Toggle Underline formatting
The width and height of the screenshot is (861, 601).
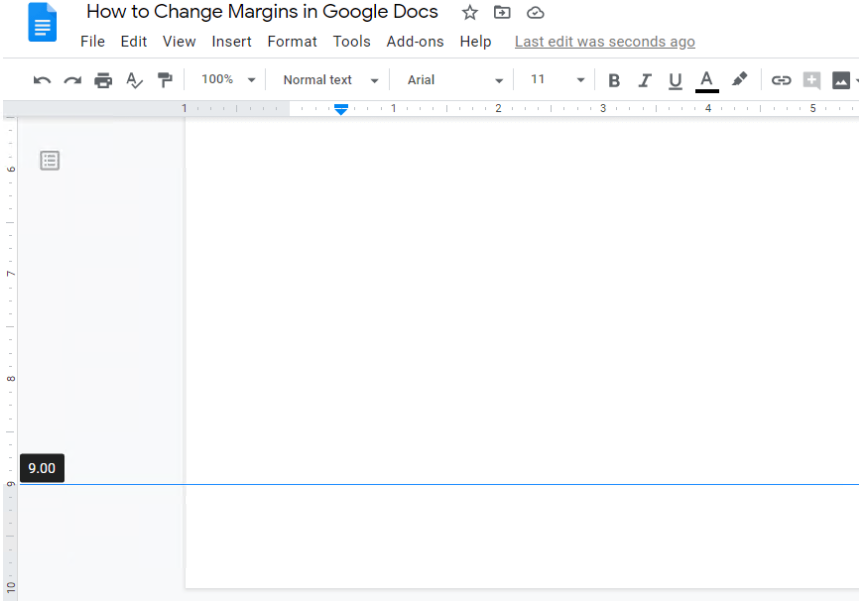tap(675, 80)
